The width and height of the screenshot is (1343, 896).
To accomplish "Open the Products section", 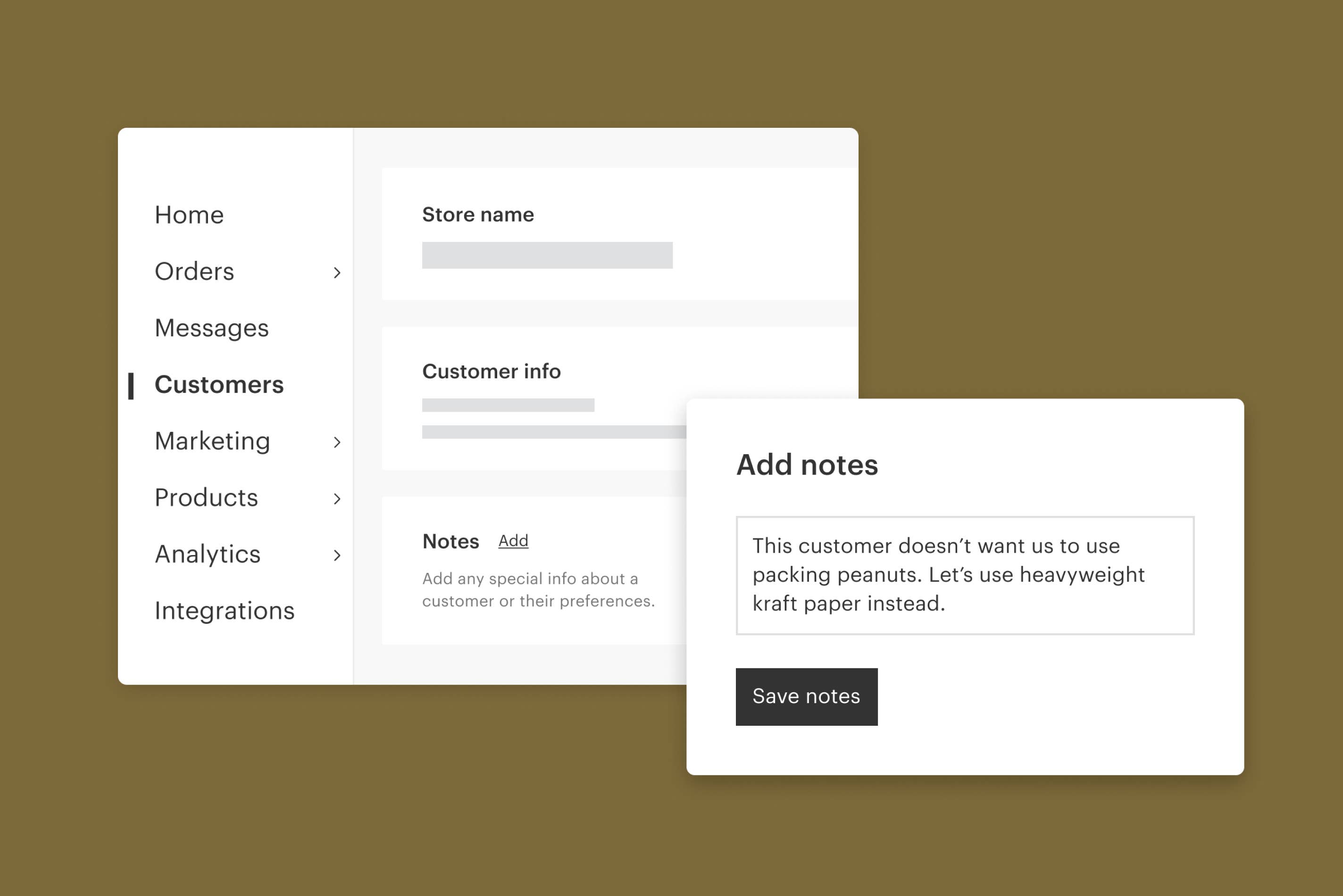I will [x=206, y=498].
